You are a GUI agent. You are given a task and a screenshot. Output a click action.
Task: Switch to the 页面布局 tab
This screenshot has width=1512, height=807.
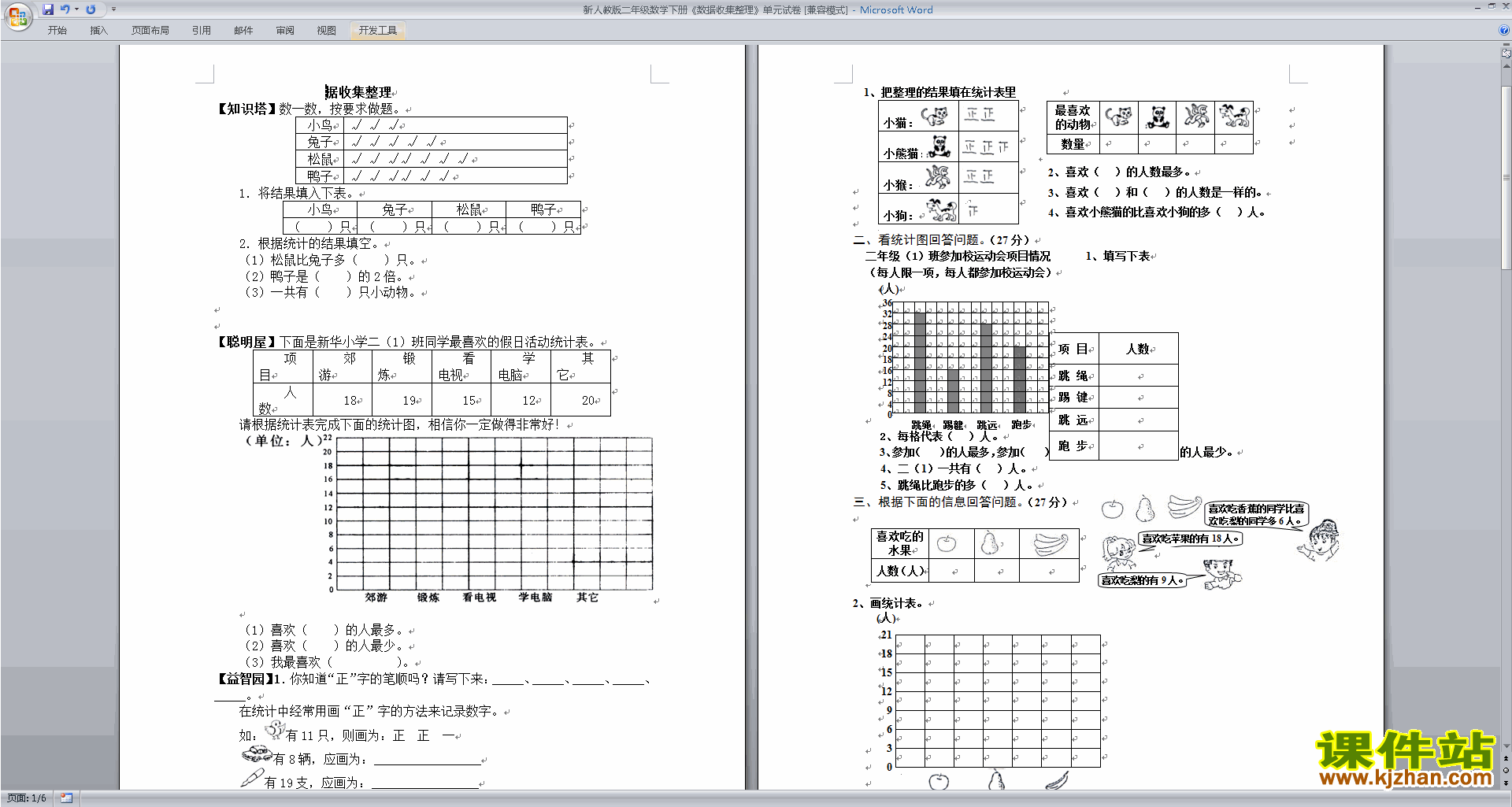(150, 31)
